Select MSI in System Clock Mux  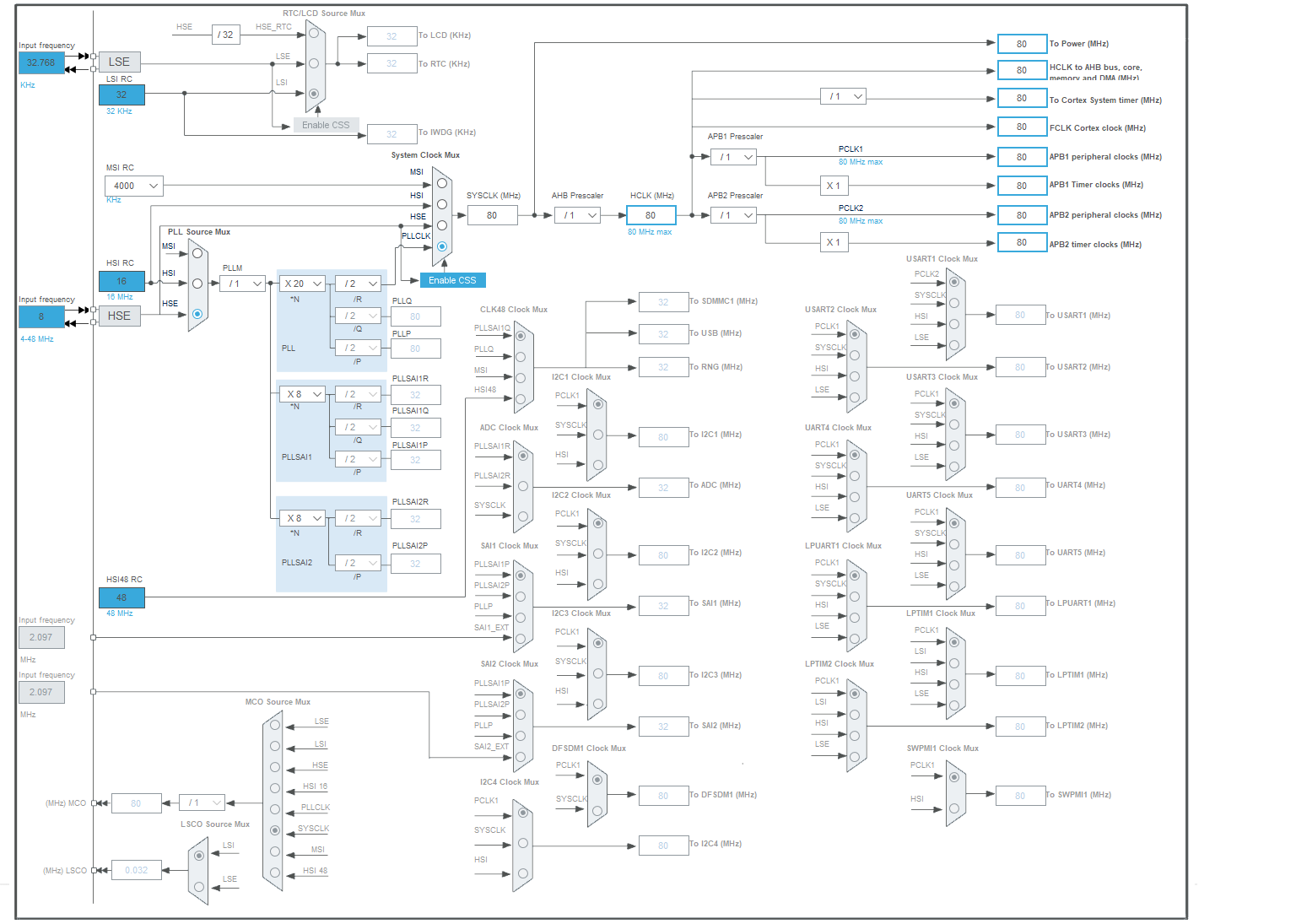(x=442, y=183)
